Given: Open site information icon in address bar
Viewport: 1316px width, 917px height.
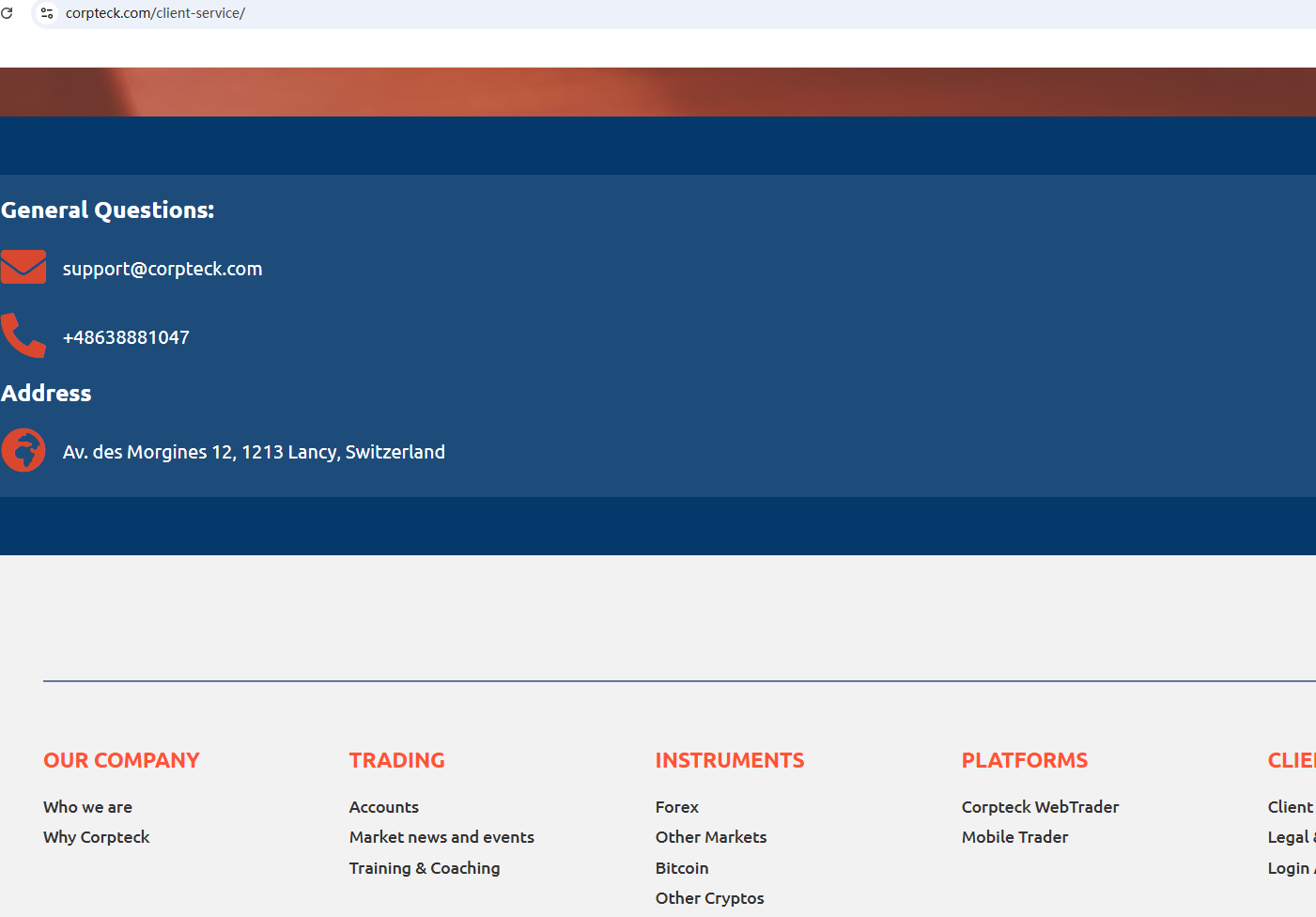Looking at the screenshot, I should (47, 13).
